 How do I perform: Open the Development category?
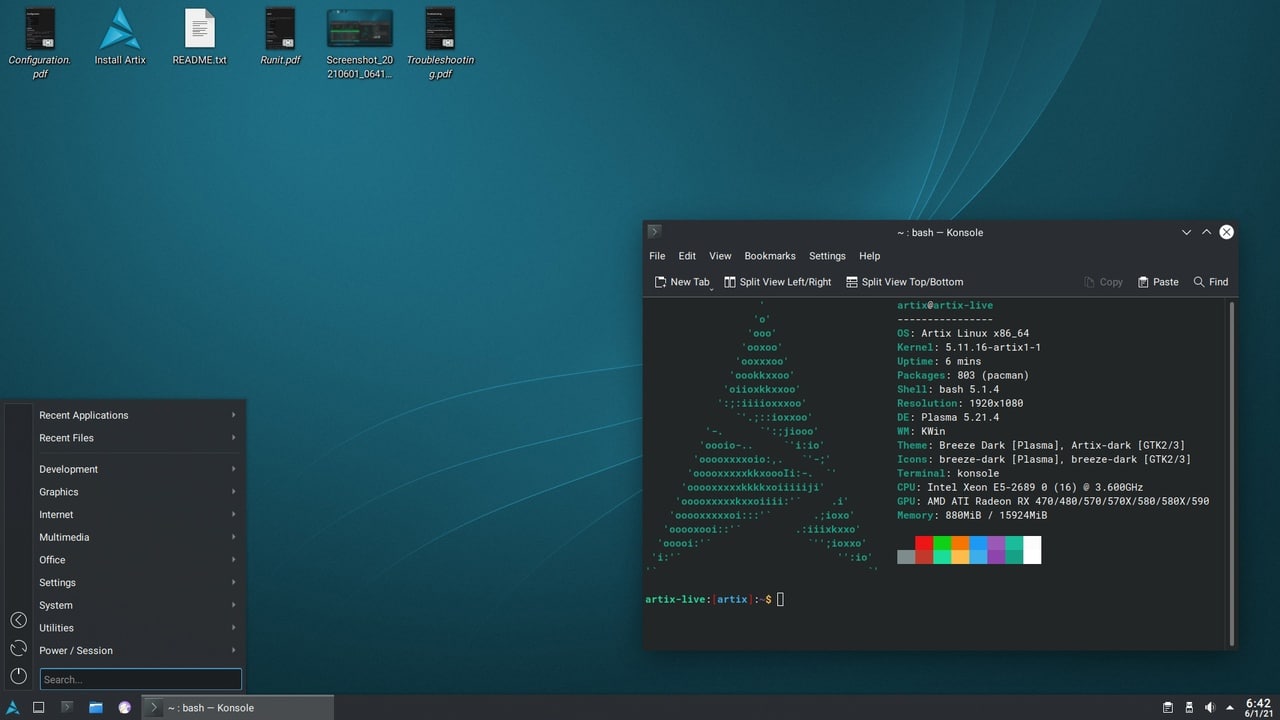(x=139, y=469)
